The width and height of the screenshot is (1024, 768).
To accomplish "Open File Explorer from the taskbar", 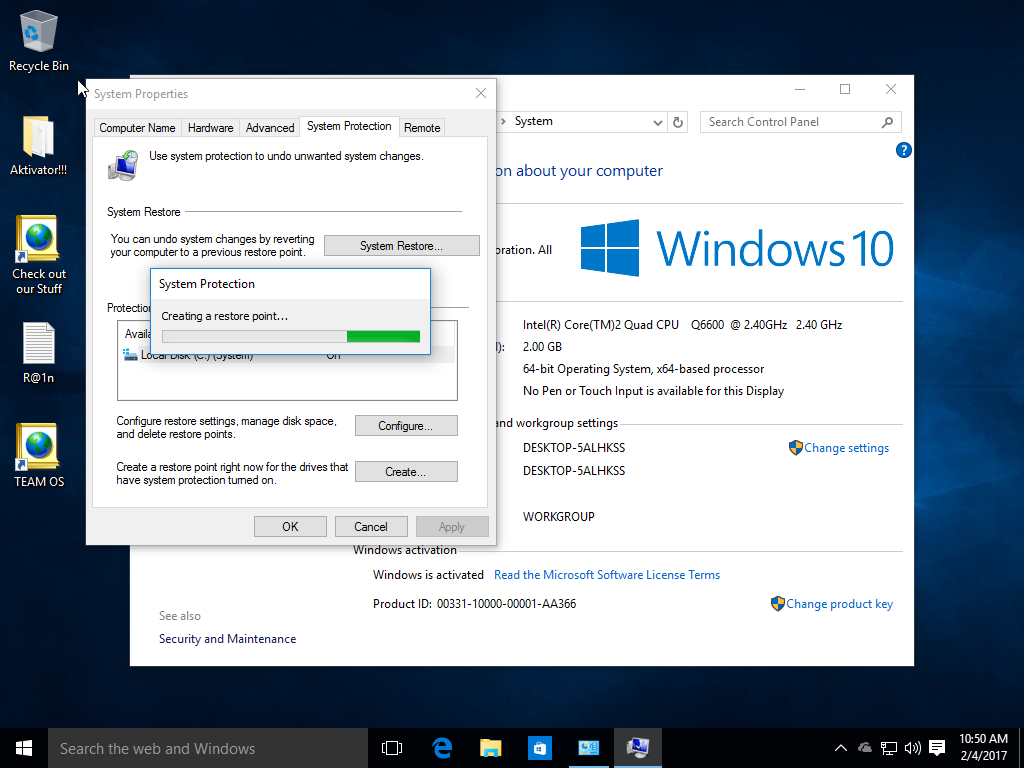I will pos(490,748).
